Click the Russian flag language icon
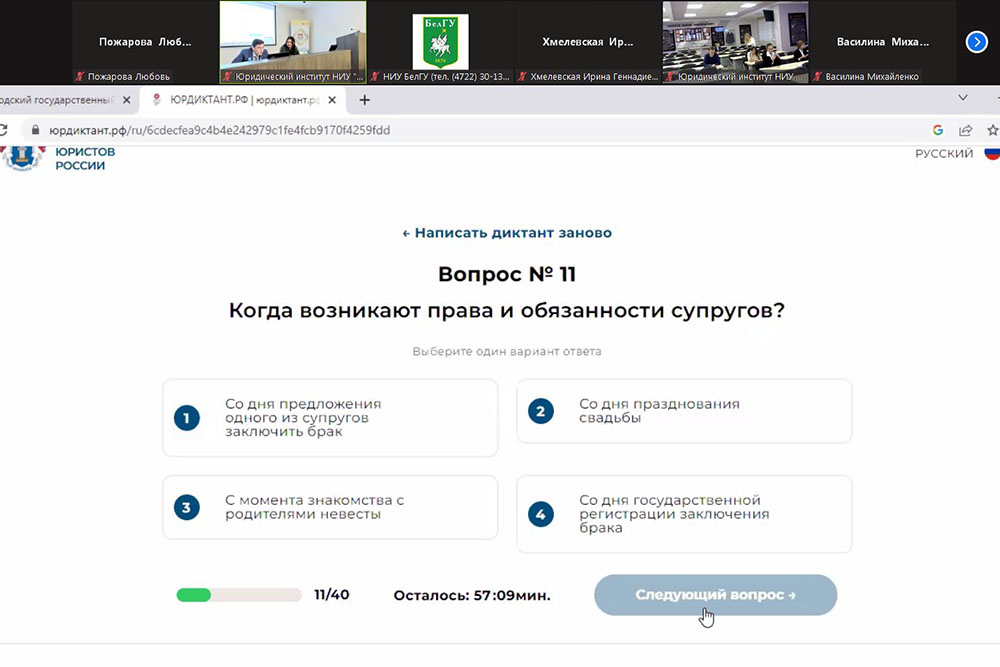Image resolution: width=1000 pixels, height=667 pixels. coord(992,153)
